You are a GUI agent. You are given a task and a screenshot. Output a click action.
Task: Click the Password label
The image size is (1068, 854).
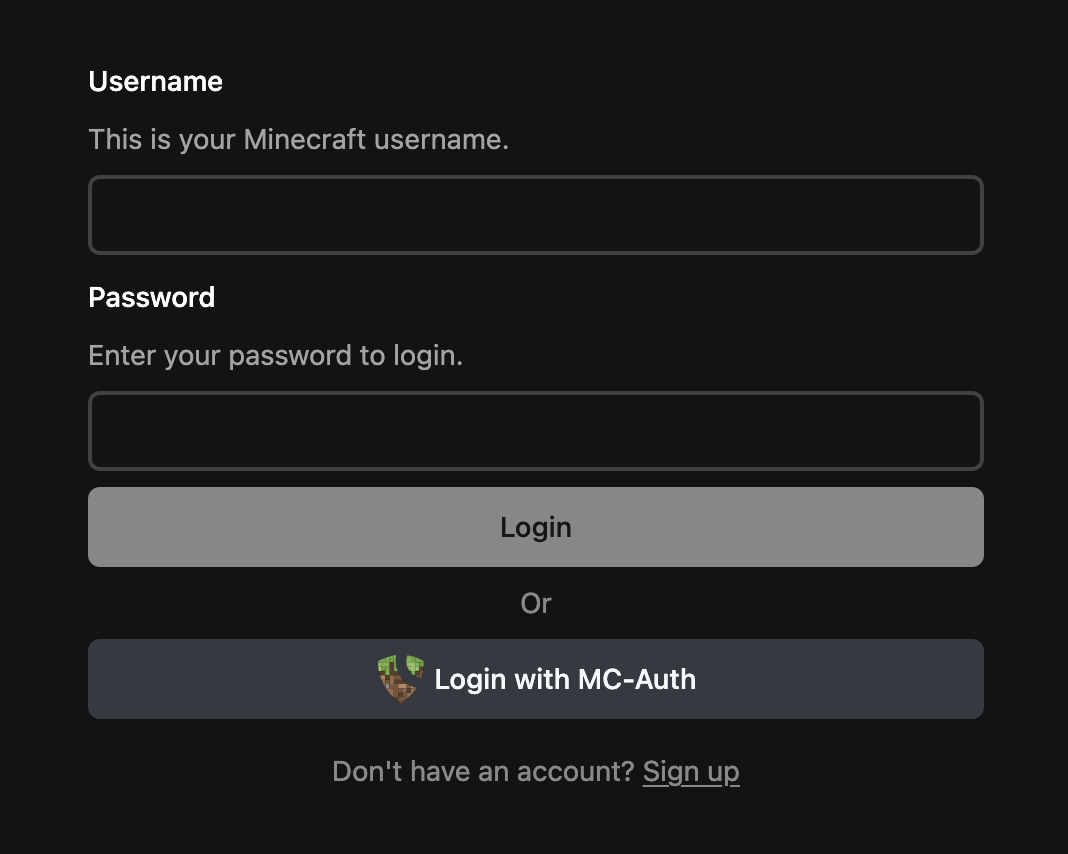point(152,297)
